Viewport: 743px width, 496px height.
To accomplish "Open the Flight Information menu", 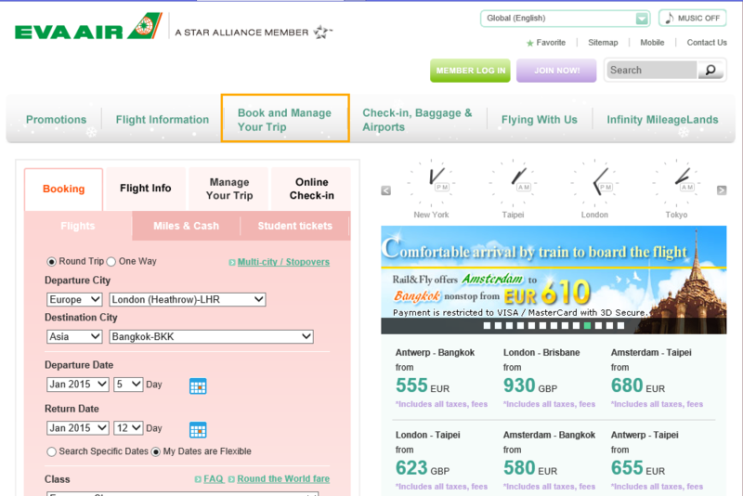I will (x=162, y=119).
